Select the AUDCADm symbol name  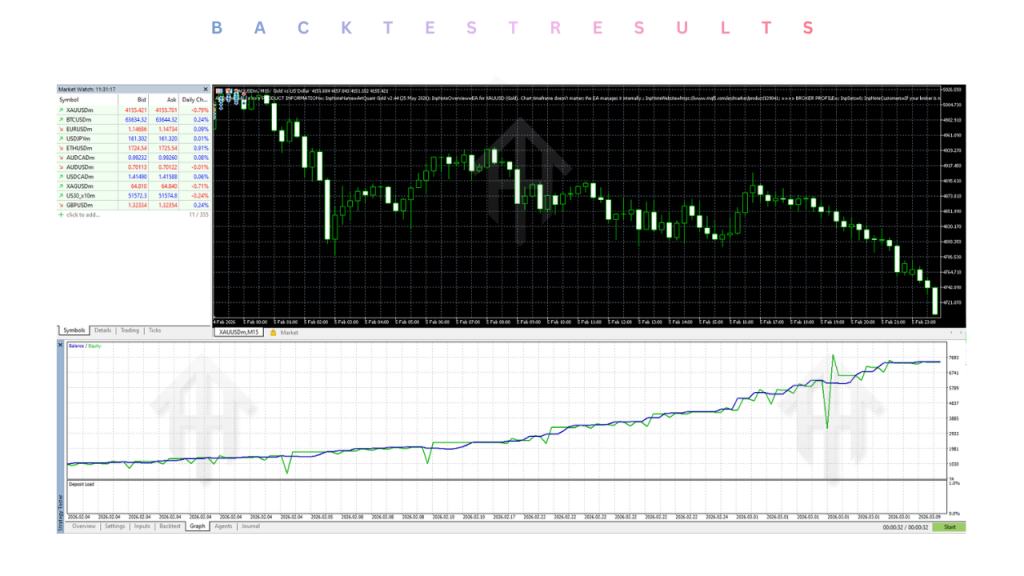(x=80, y=158)
